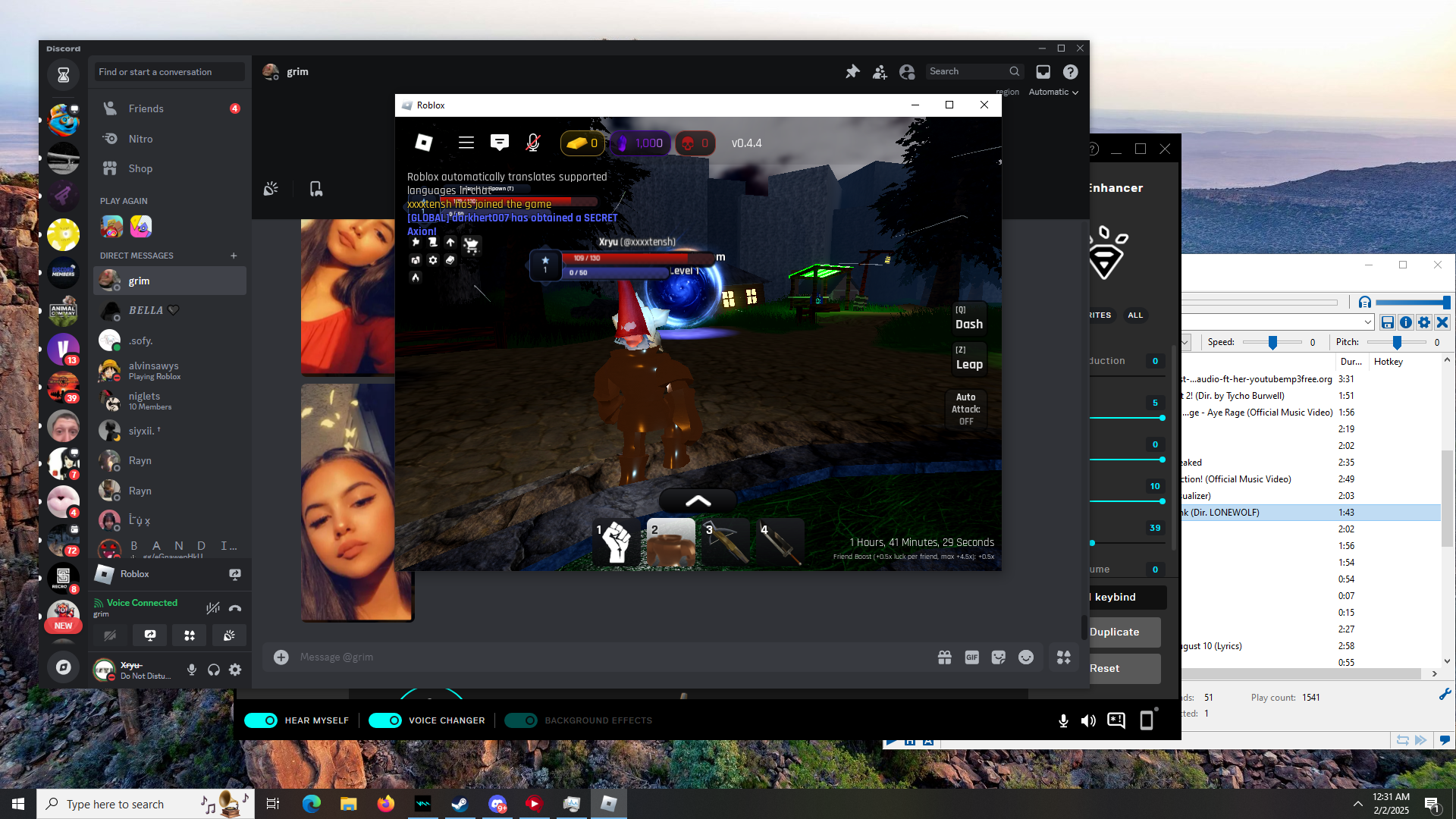Enable Background Effects toggle
This screenshot has width=1456, height=819.
coord(521,720)
